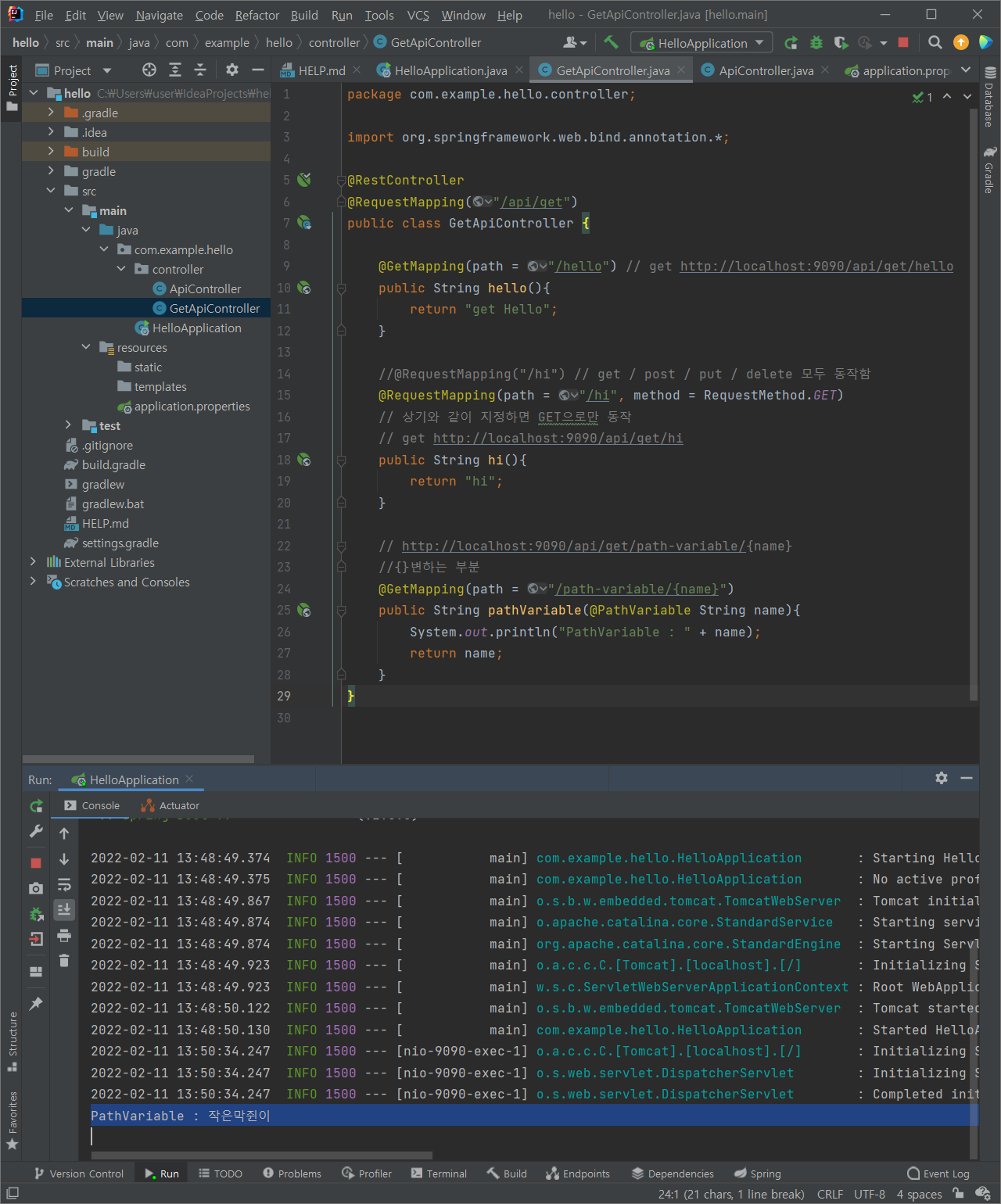The image size is (1001, 1204).
Task: Stop process with Run panel red square
Action: (x=36, y=863)
